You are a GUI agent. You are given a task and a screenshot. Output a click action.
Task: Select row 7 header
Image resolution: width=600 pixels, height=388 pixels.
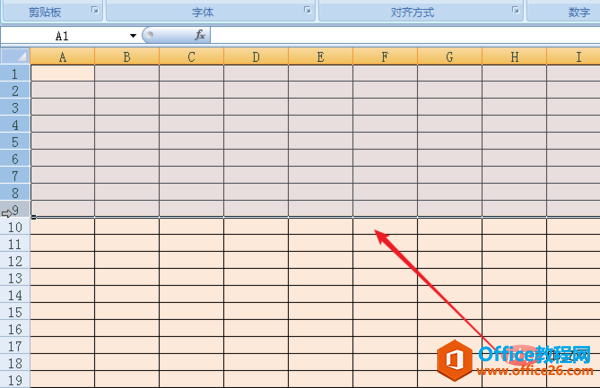(15, 175)
